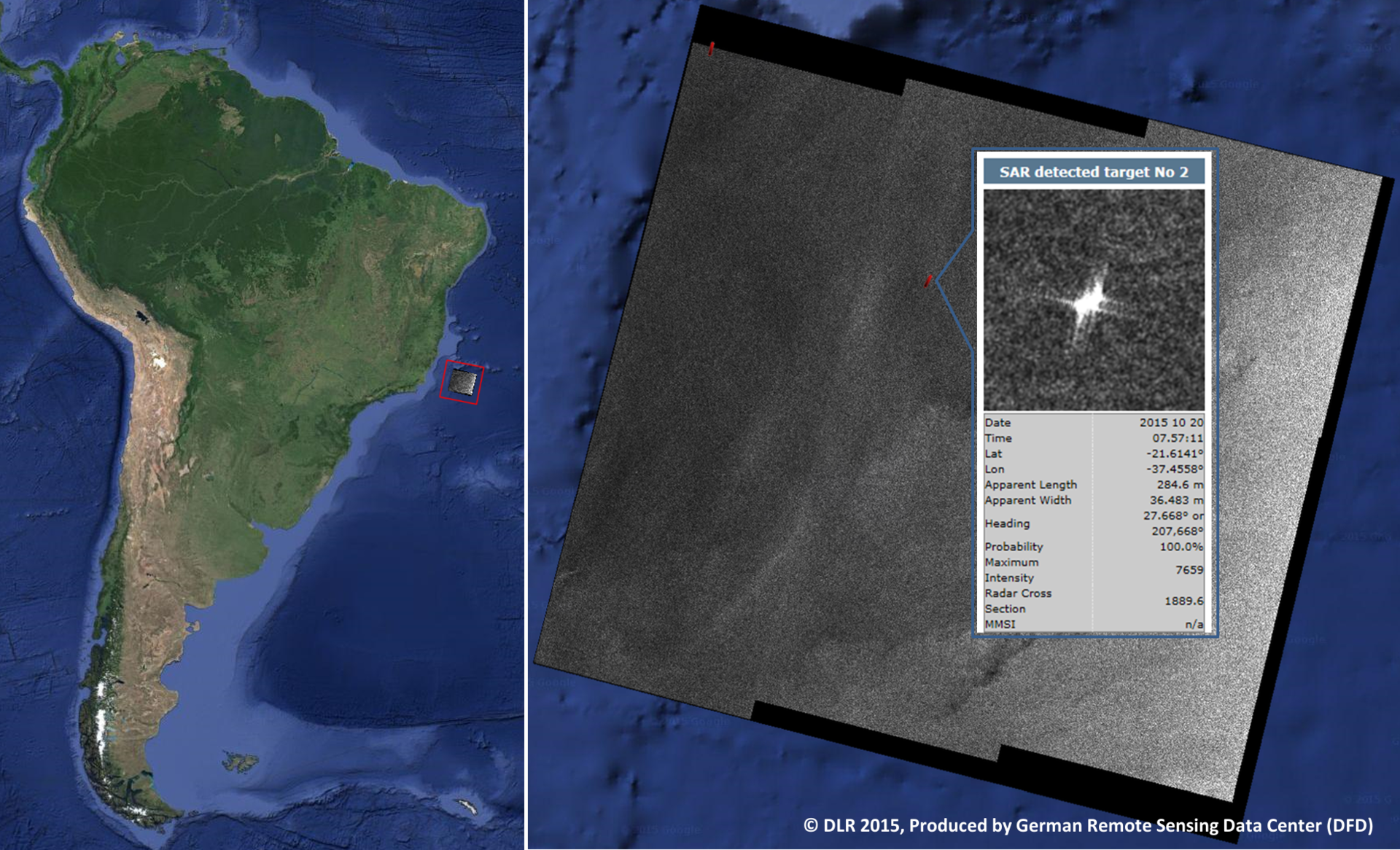Select the Lat value -21.6141°
Viewport: 1400px width, 850px height.
pyautogui.click(x=1174, y=453)
